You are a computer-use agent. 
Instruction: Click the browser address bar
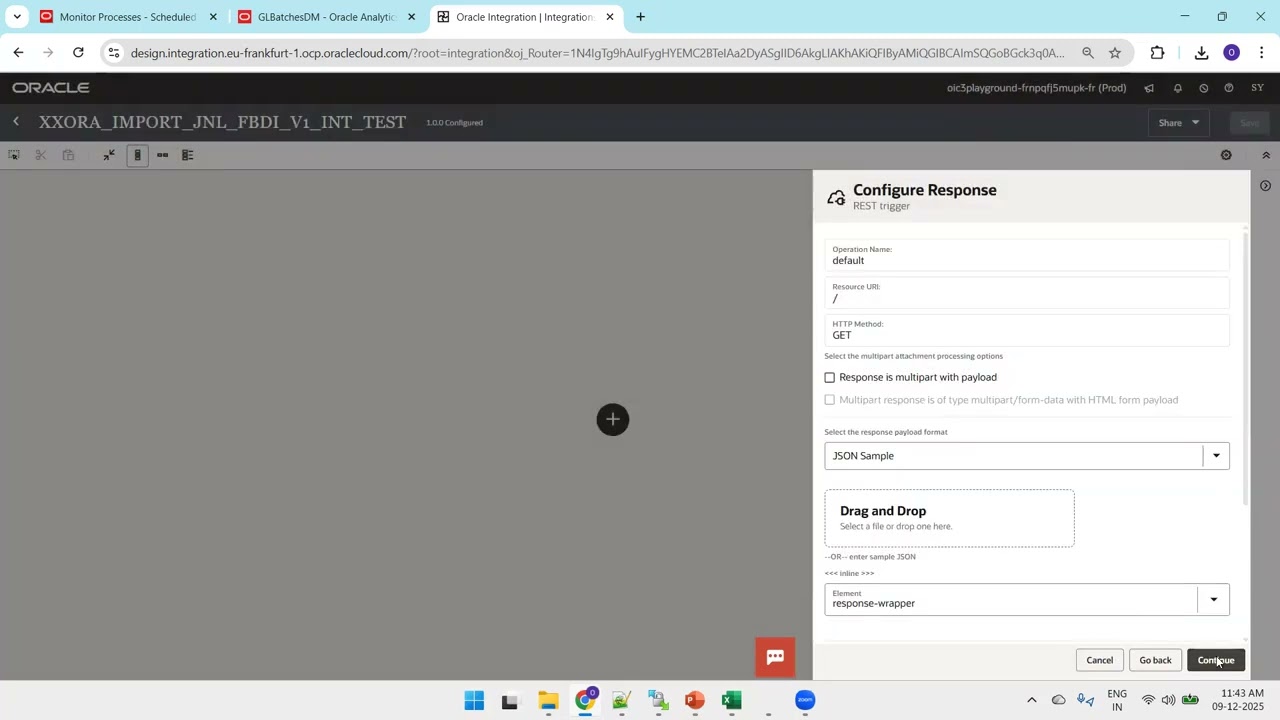597,53
